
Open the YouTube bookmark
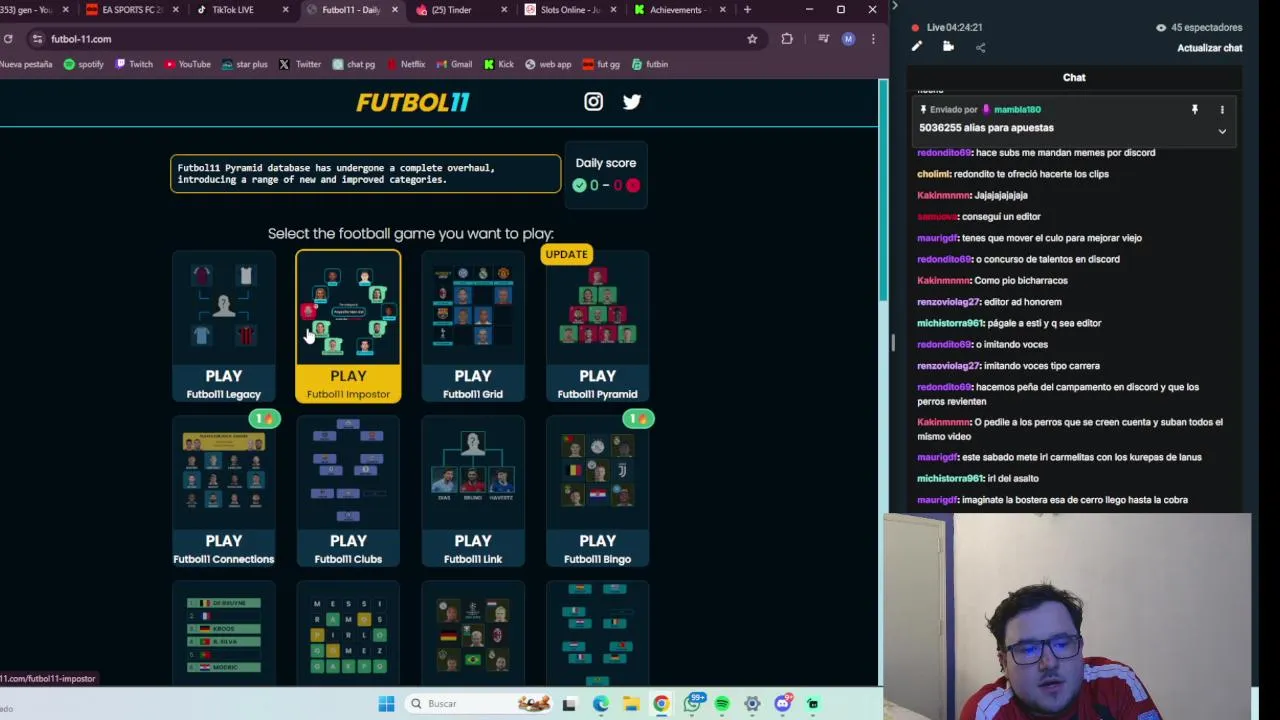[x=187, y=64]
